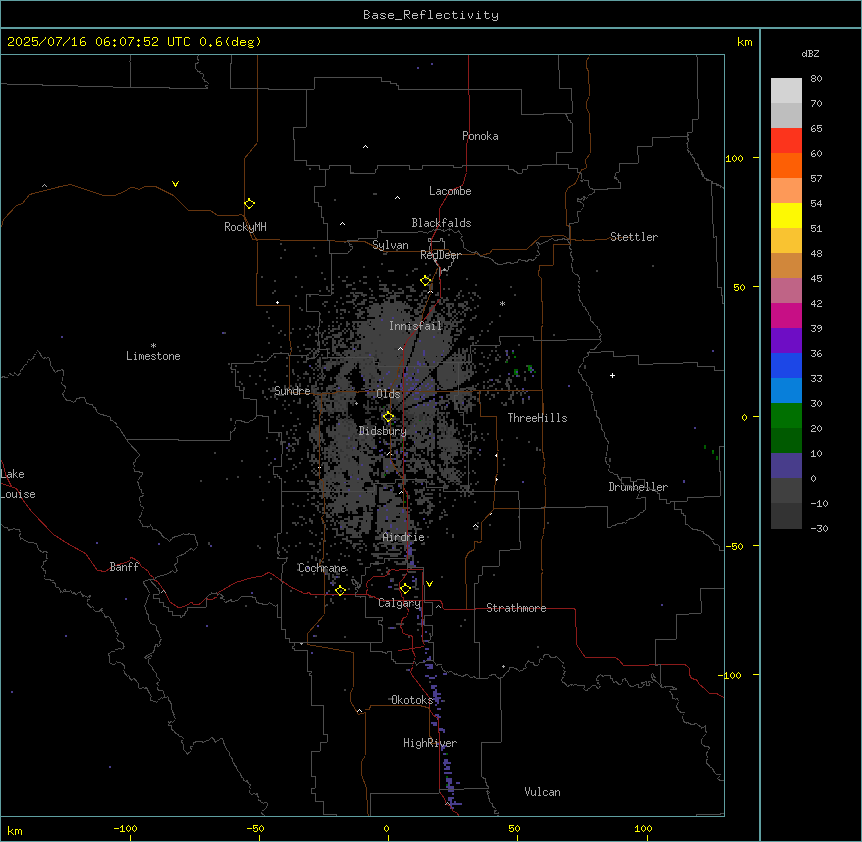Screen dimensions: 862x842
Task: Click the purple 36-39 dBZ legend swatch
Action: [x=786, y=341]
